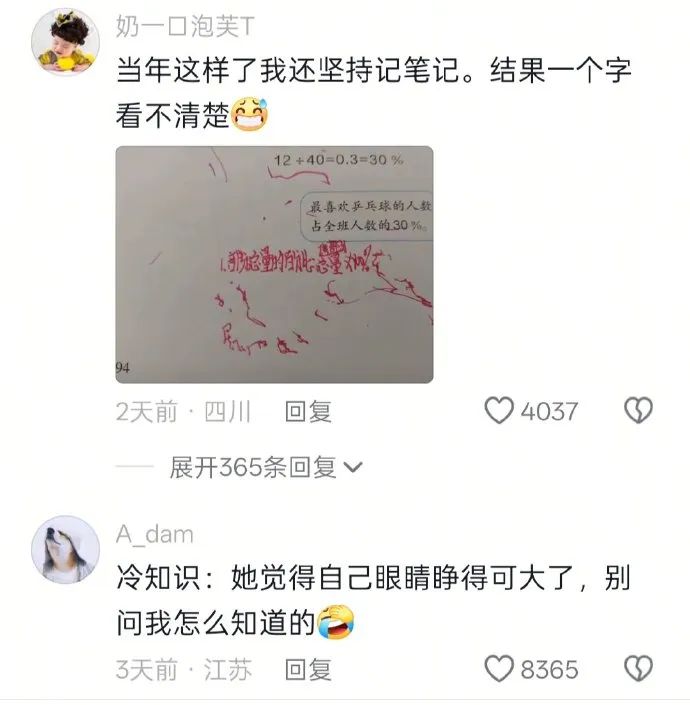The height and width of the screenshot is (705, 690).
Task: Open the username 奶一口泡芙T
Action: [185, 27]
